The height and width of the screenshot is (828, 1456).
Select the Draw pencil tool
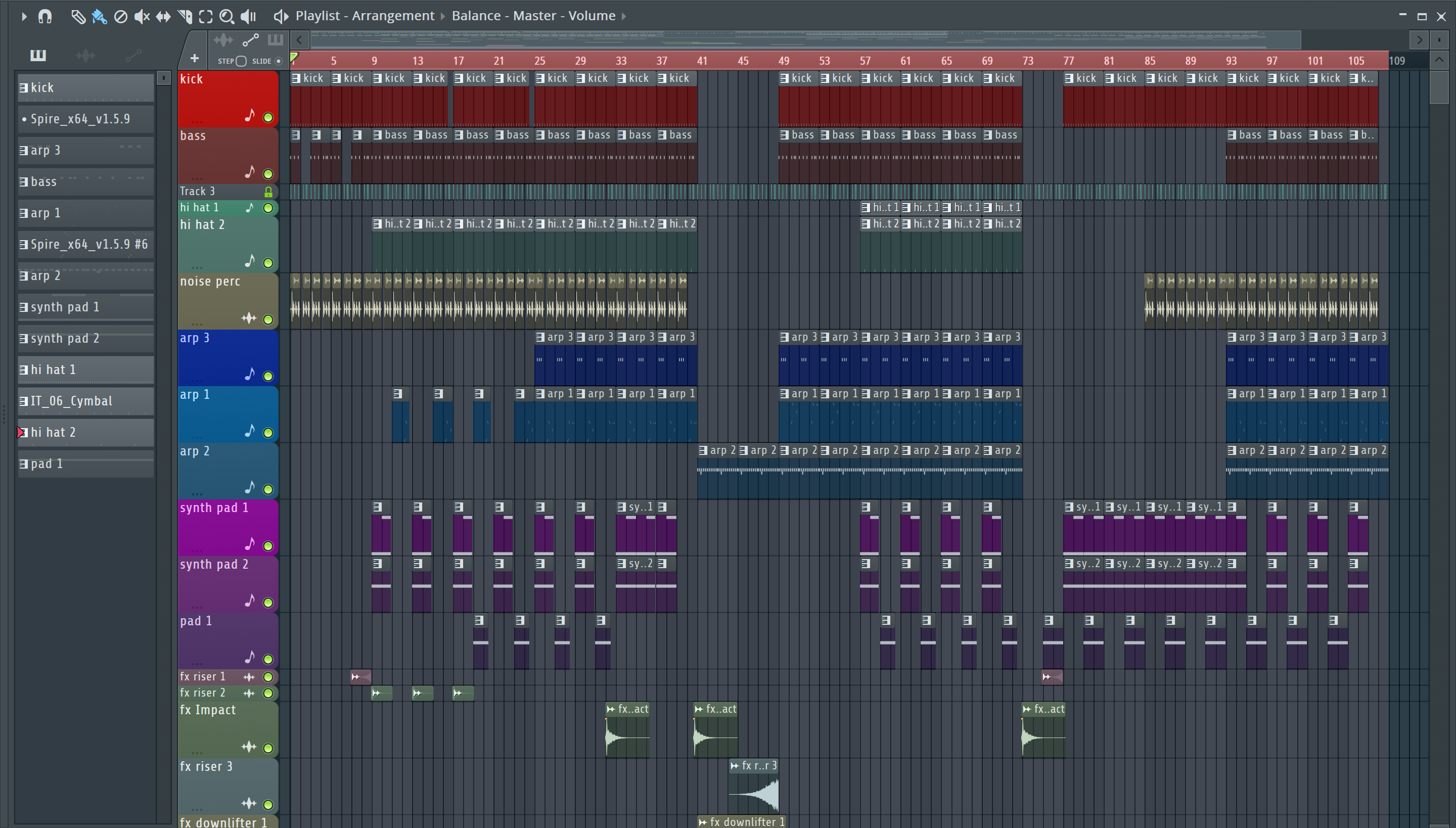(x=78, y=17)
